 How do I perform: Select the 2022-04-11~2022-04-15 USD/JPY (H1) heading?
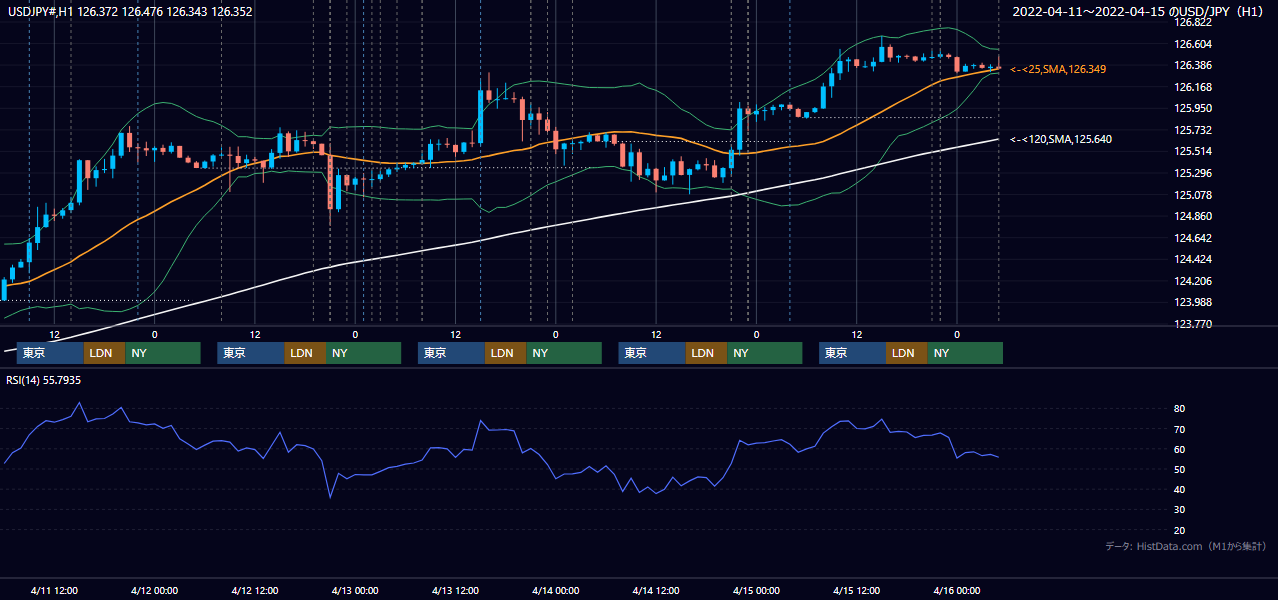tap(1139, 12)
